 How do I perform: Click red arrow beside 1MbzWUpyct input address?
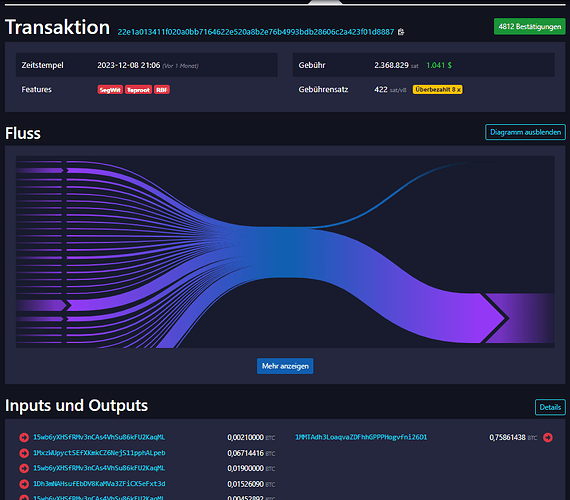(24, 453)
